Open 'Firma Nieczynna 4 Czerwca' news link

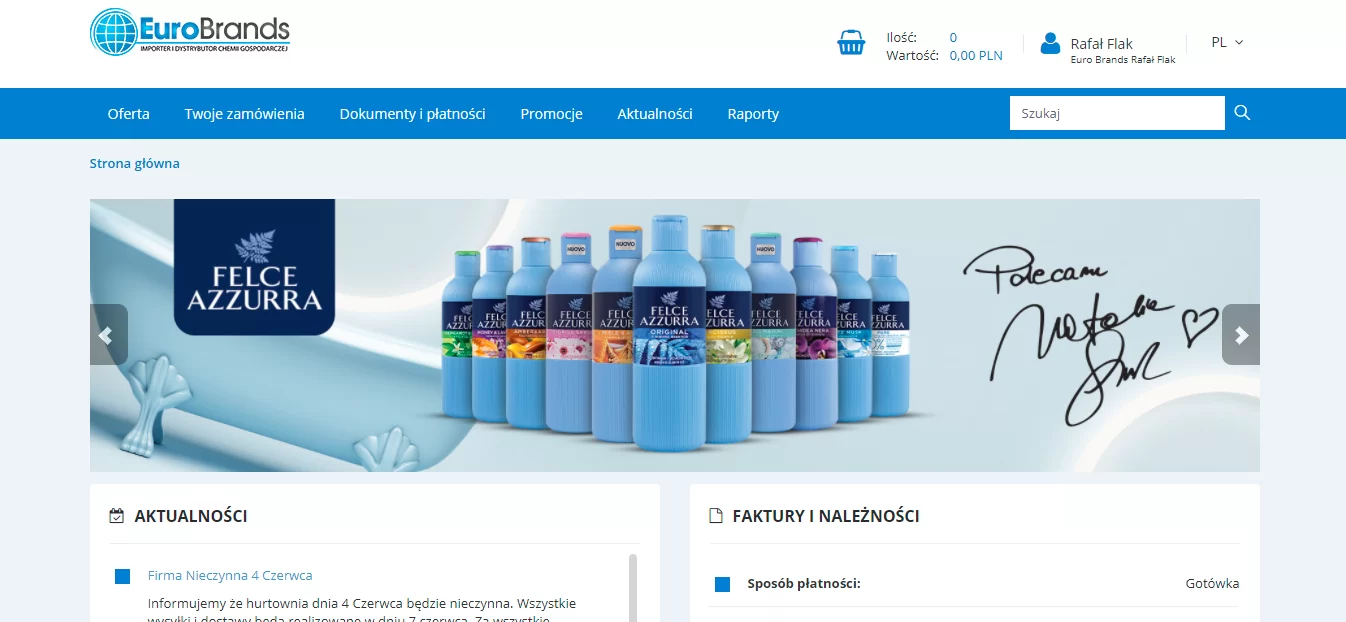[x=230, y=575]
